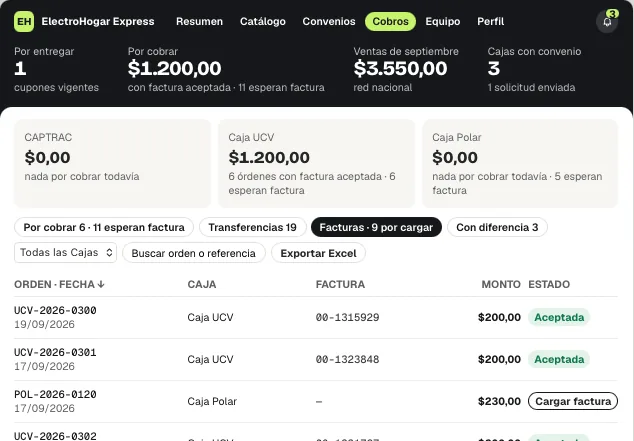Expand the Todas las Cajas dropdown

(x=66, y=253)
